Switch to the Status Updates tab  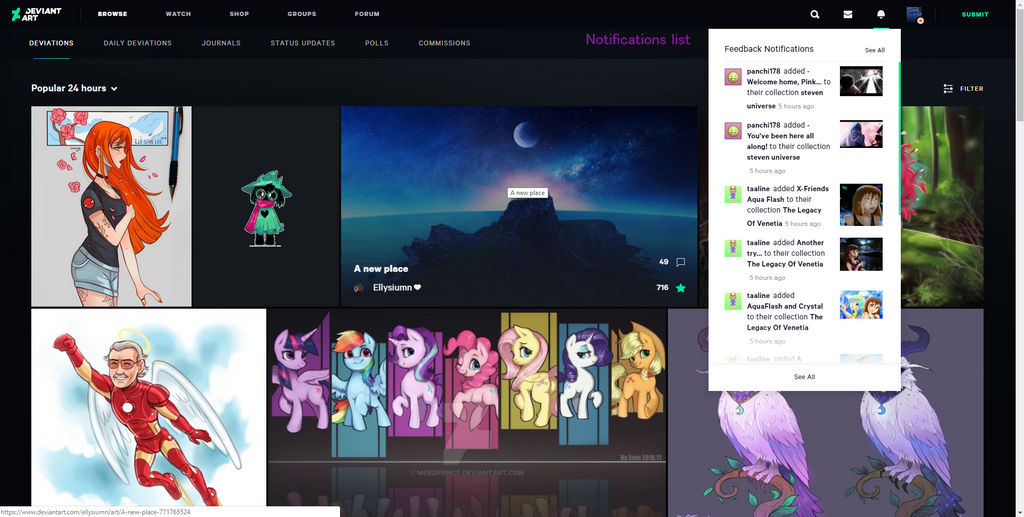tap(302, 43)
